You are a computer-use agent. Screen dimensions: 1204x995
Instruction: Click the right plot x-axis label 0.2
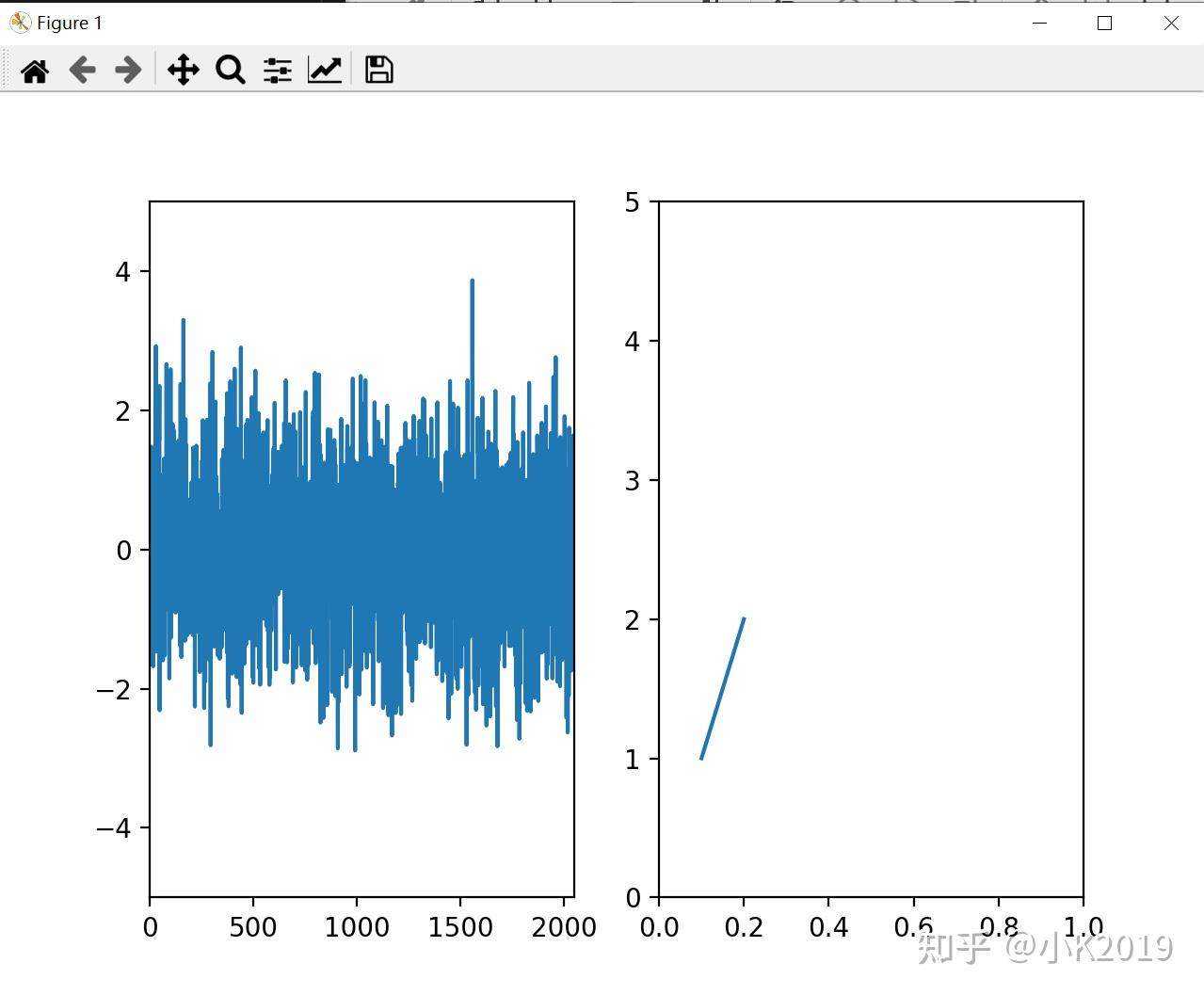point(744,927)
